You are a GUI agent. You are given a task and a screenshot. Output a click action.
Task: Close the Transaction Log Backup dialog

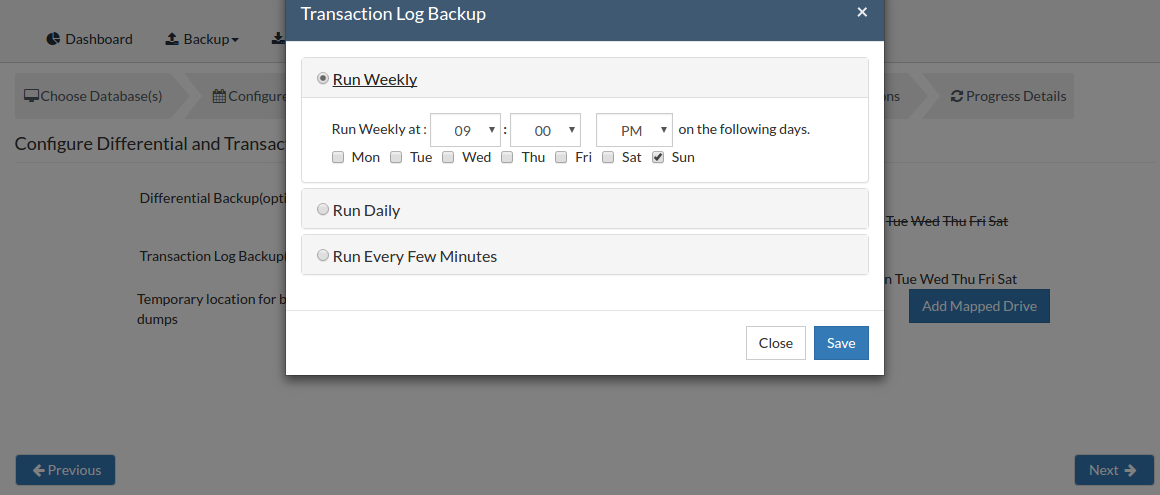pyautogui.click(x=862, y=12)
